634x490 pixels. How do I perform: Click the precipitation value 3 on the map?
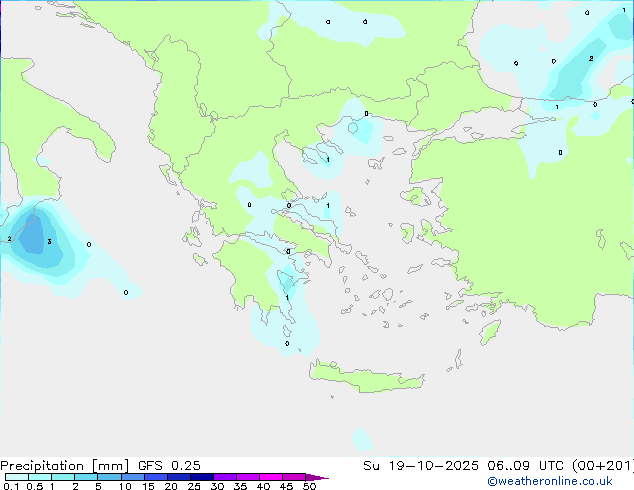tap(49, 242)
